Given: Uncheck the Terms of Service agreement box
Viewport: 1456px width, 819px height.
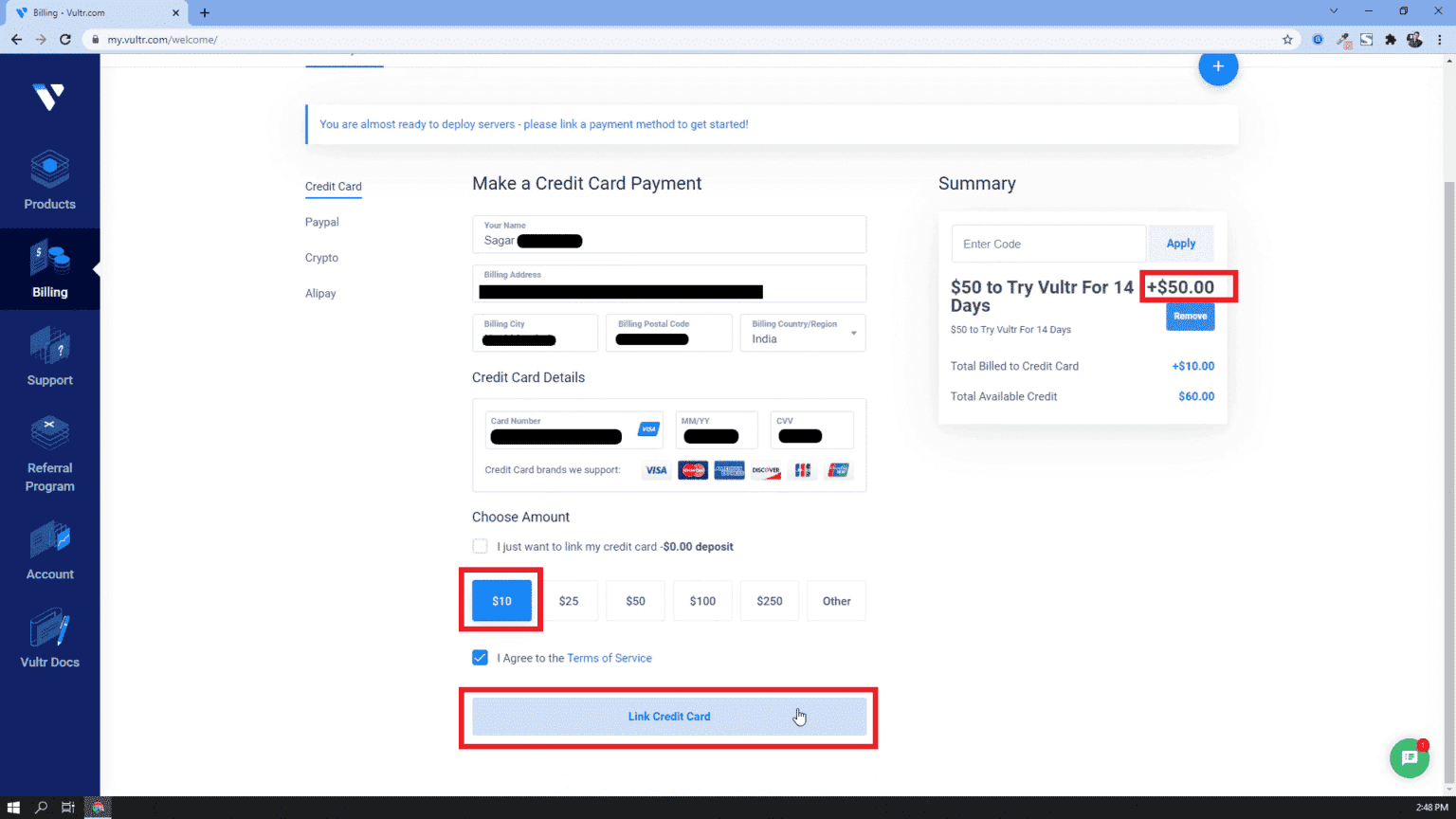Looking at the screenshot, I should click(x=480, y=658).
